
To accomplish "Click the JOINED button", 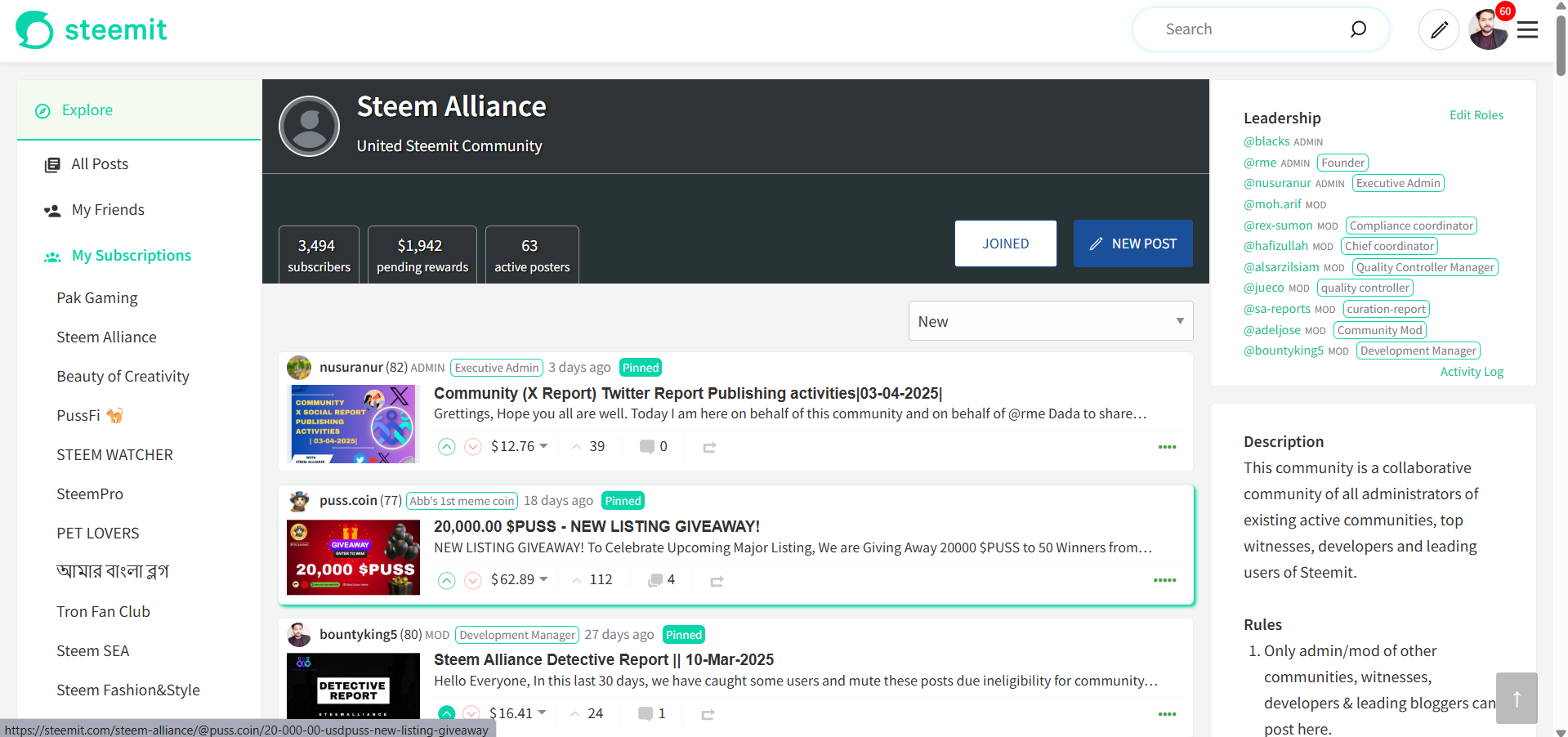I will 1006,243.
